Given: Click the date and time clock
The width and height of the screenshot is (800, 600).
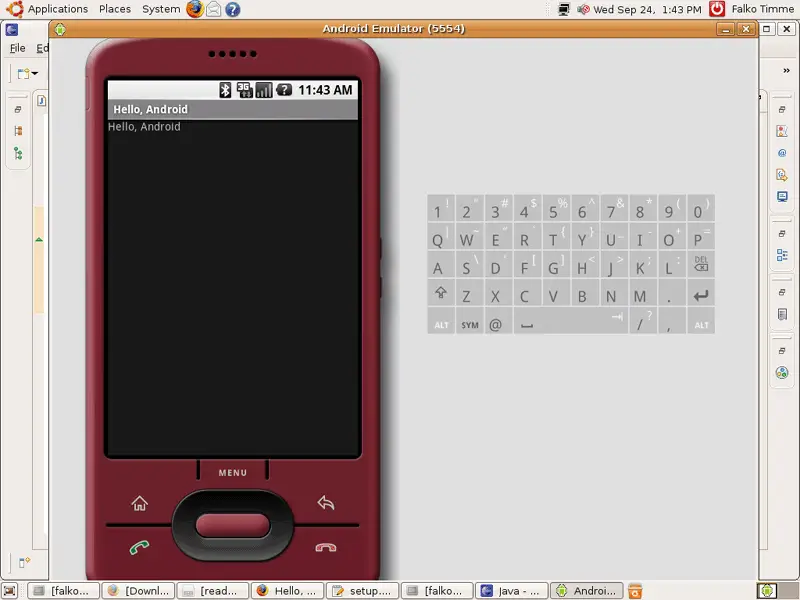Looking at the screenshot, I should 647,9.
